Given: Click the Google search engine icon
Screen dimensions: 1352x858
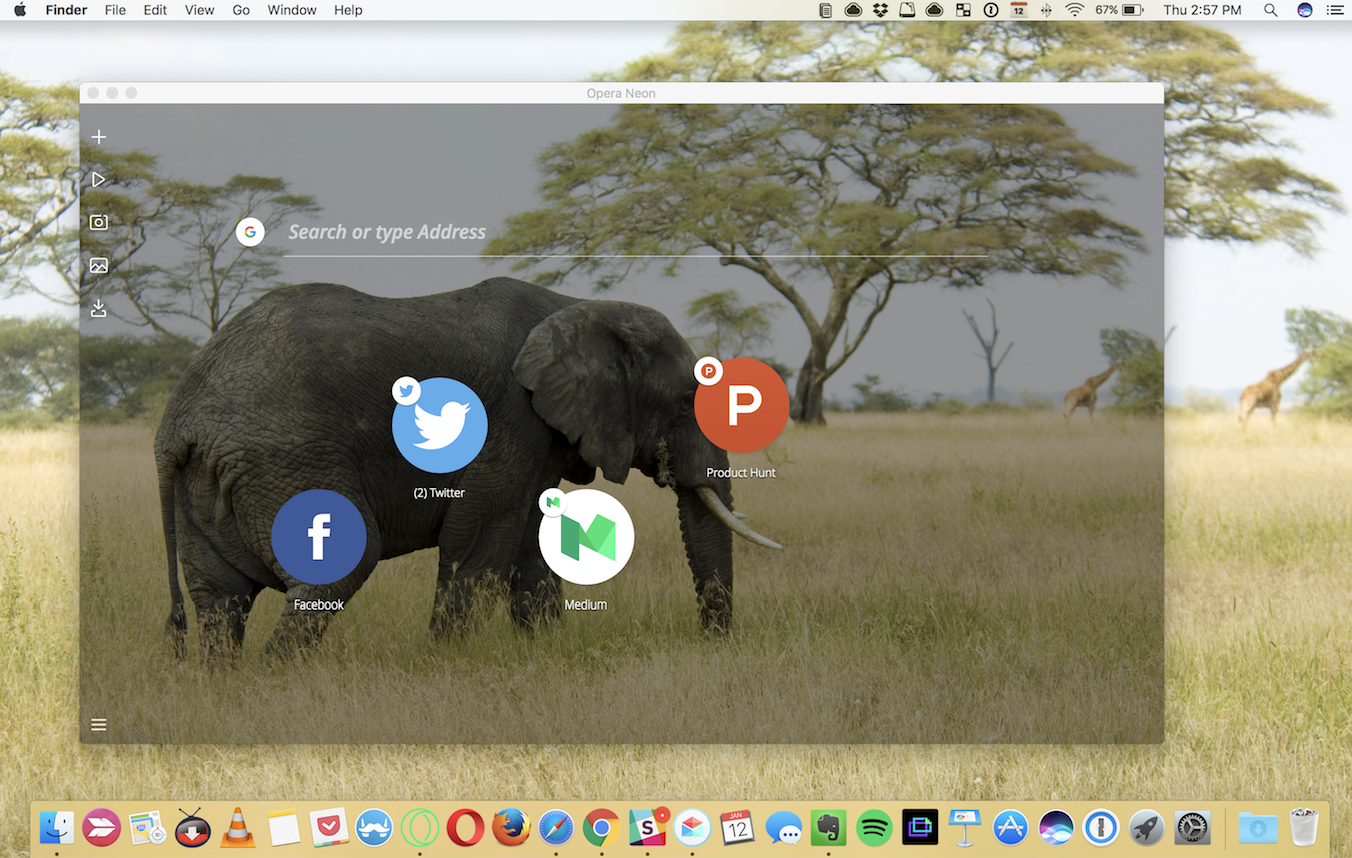Looking at the screenshot, I should (250, 232).
